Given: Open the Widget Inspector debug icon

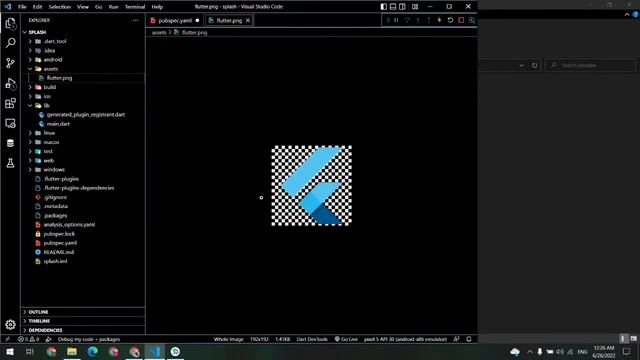Looking at the screenshot, I should click(x=472, y=20).
